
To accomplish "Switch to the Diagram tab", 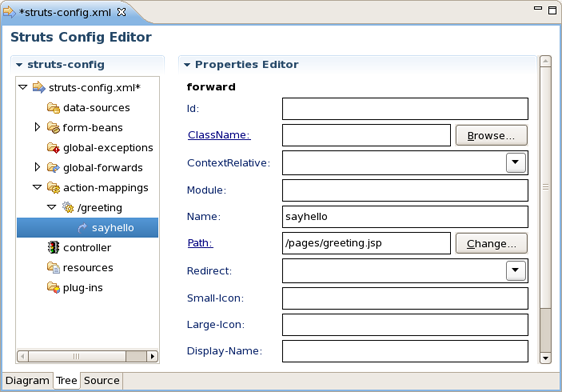I will click(28, 381).
